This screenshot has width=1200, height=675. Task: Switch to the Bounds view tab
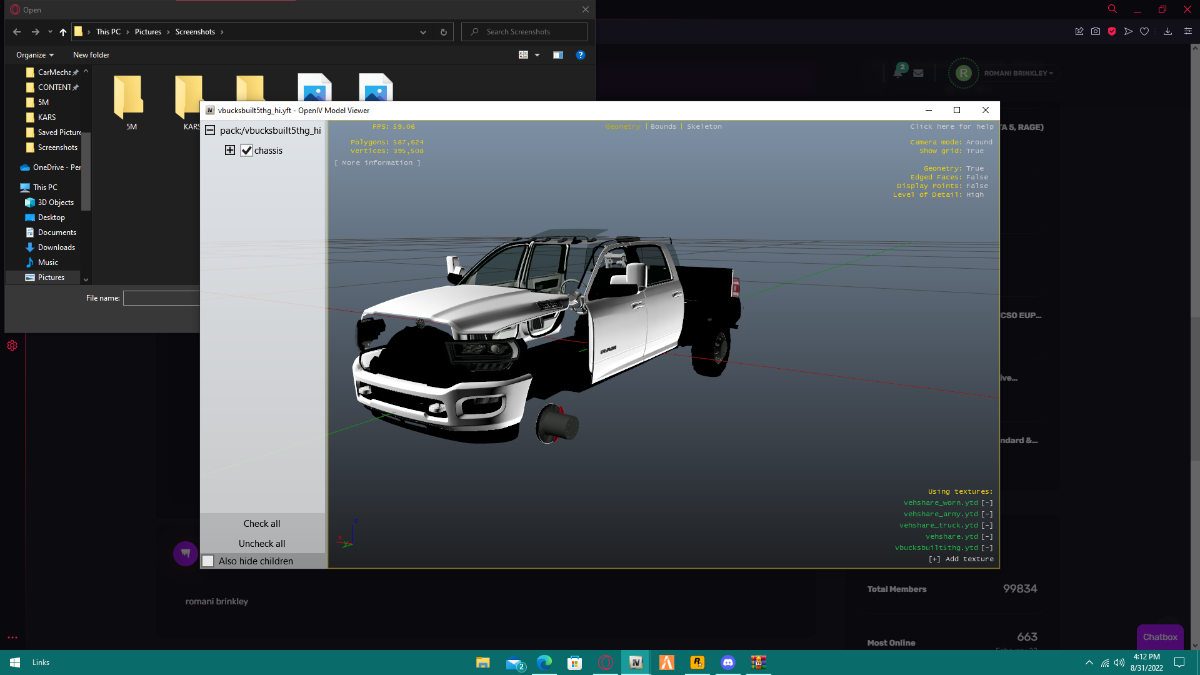pos(663,127)
